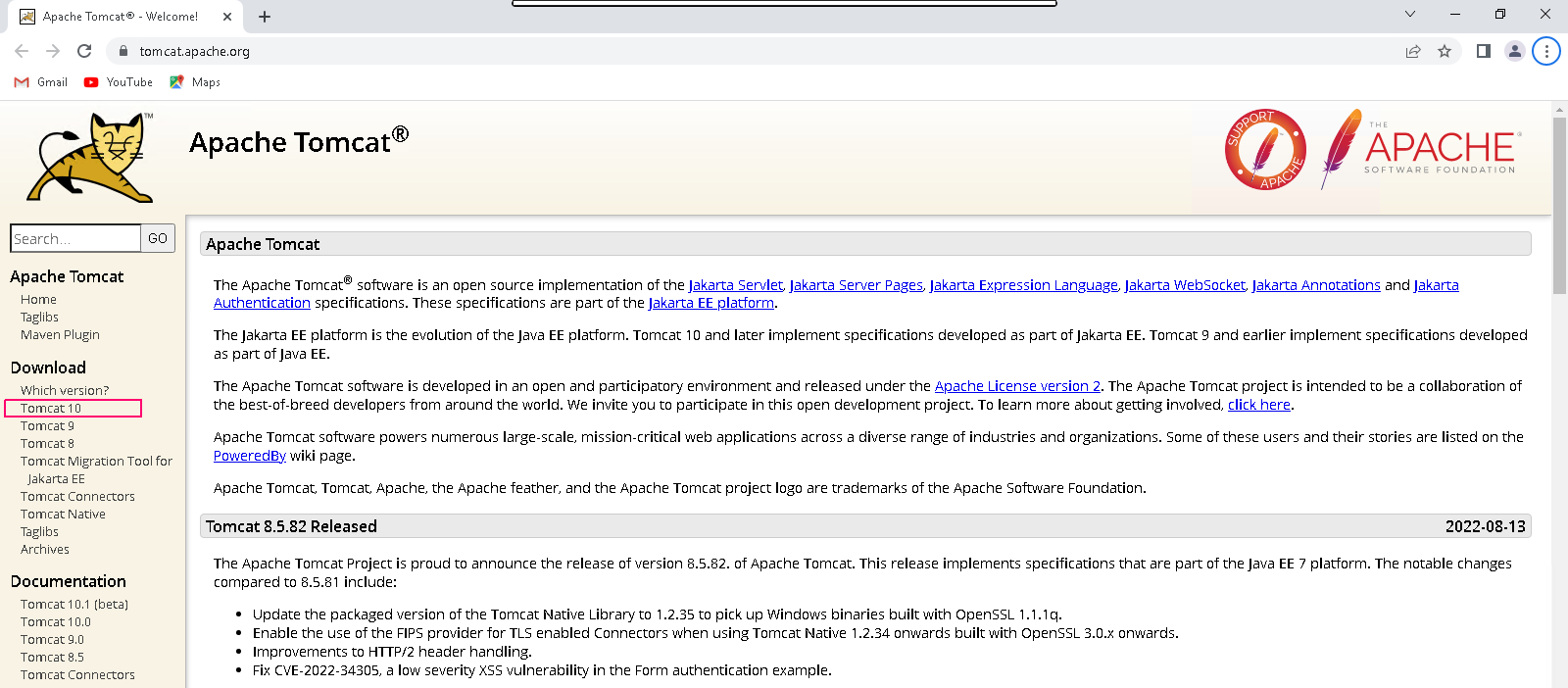The image size is (1568, 688).
Task: Open Maven Plugin link
Action: point(60,335)
